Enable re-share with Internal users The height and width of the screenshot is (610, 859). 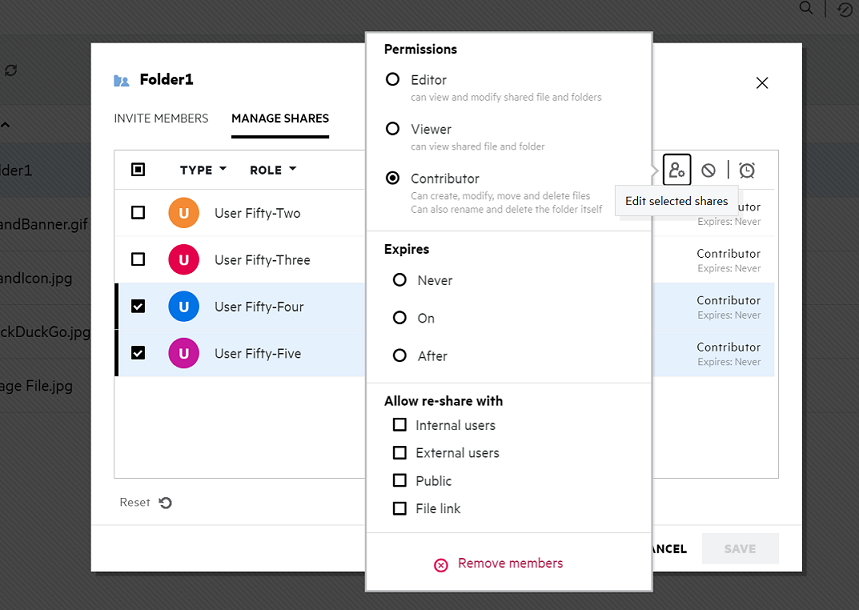coord(400,425)
